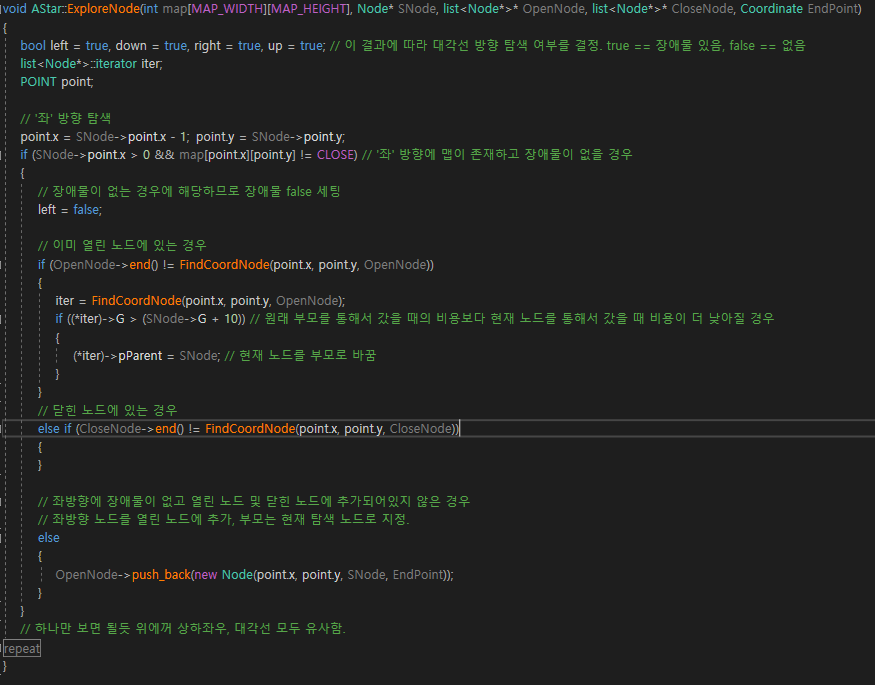Image resolution: width=875 pixels, height=685 pixels.
Task: Click the purple 'CLOSE' constant
Action: [336, 155]
